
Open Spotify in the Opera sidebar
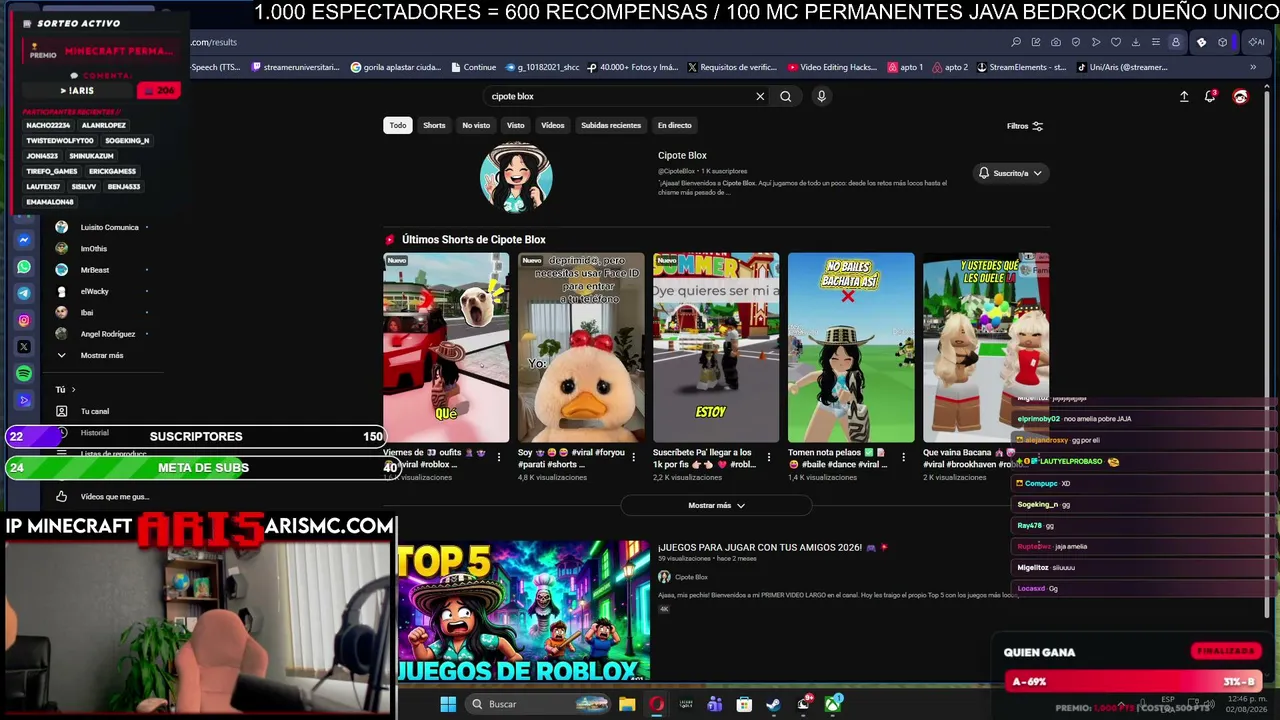click(x=24, y=373)
